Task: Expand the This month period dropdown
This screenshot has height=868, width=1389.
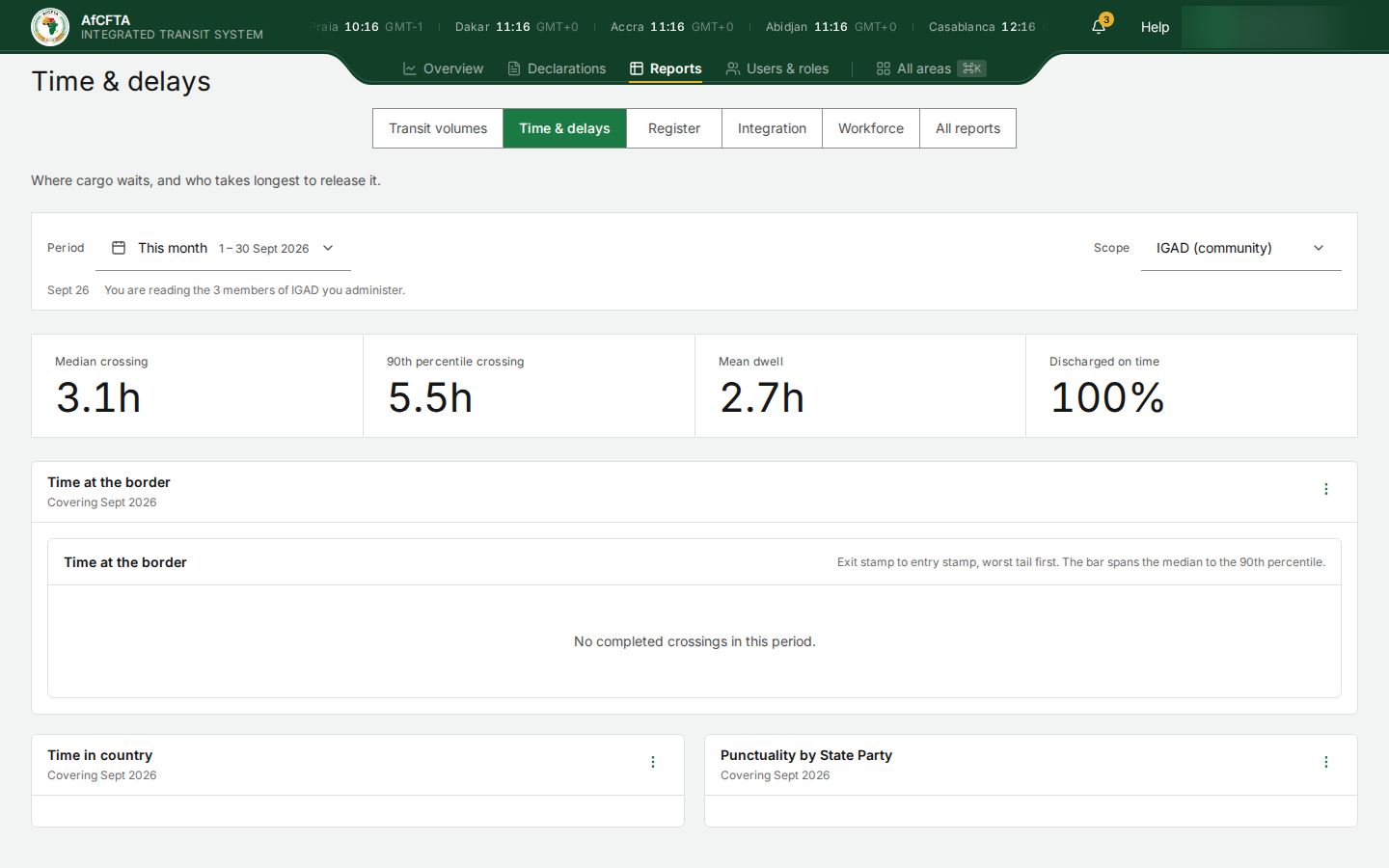Action: pyautogui.click(x=223, y=248)
